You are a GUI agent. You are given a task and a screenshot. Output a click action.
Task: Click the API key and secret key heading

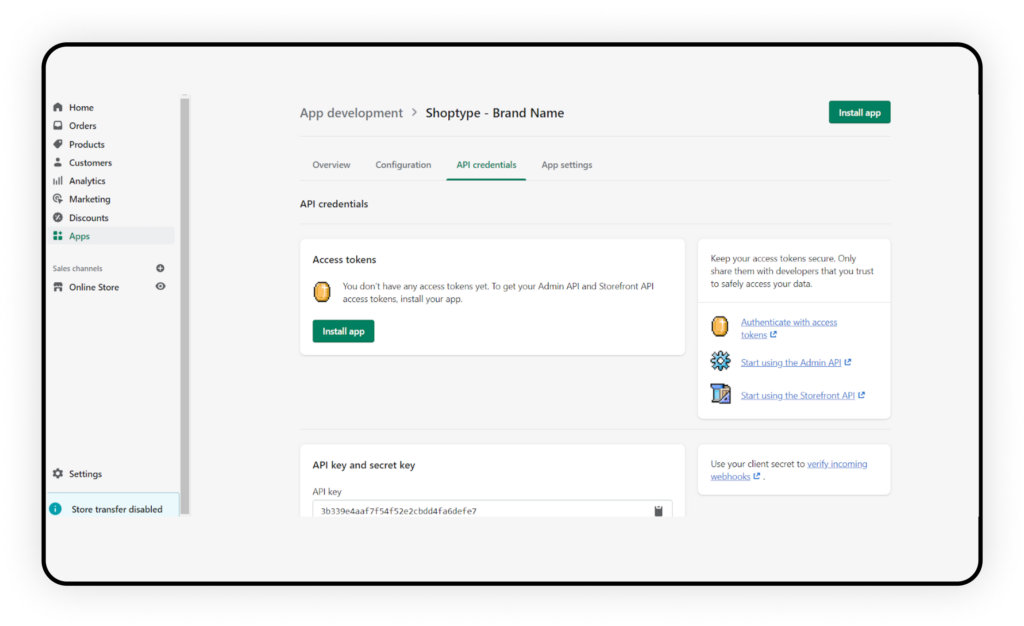pos(364,465)
